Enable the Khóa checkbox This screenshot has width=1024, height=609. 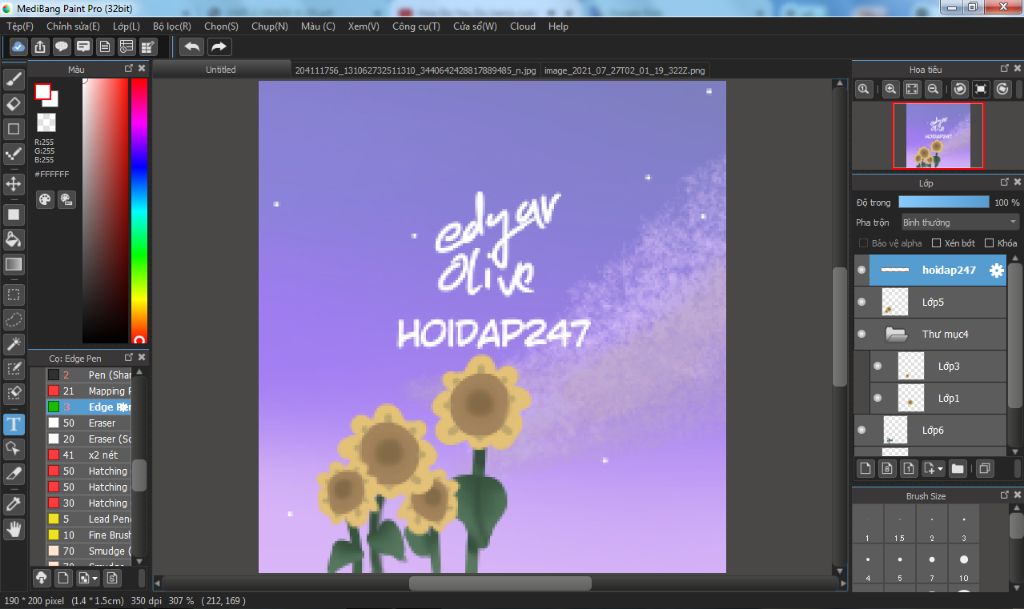point(989,243)
